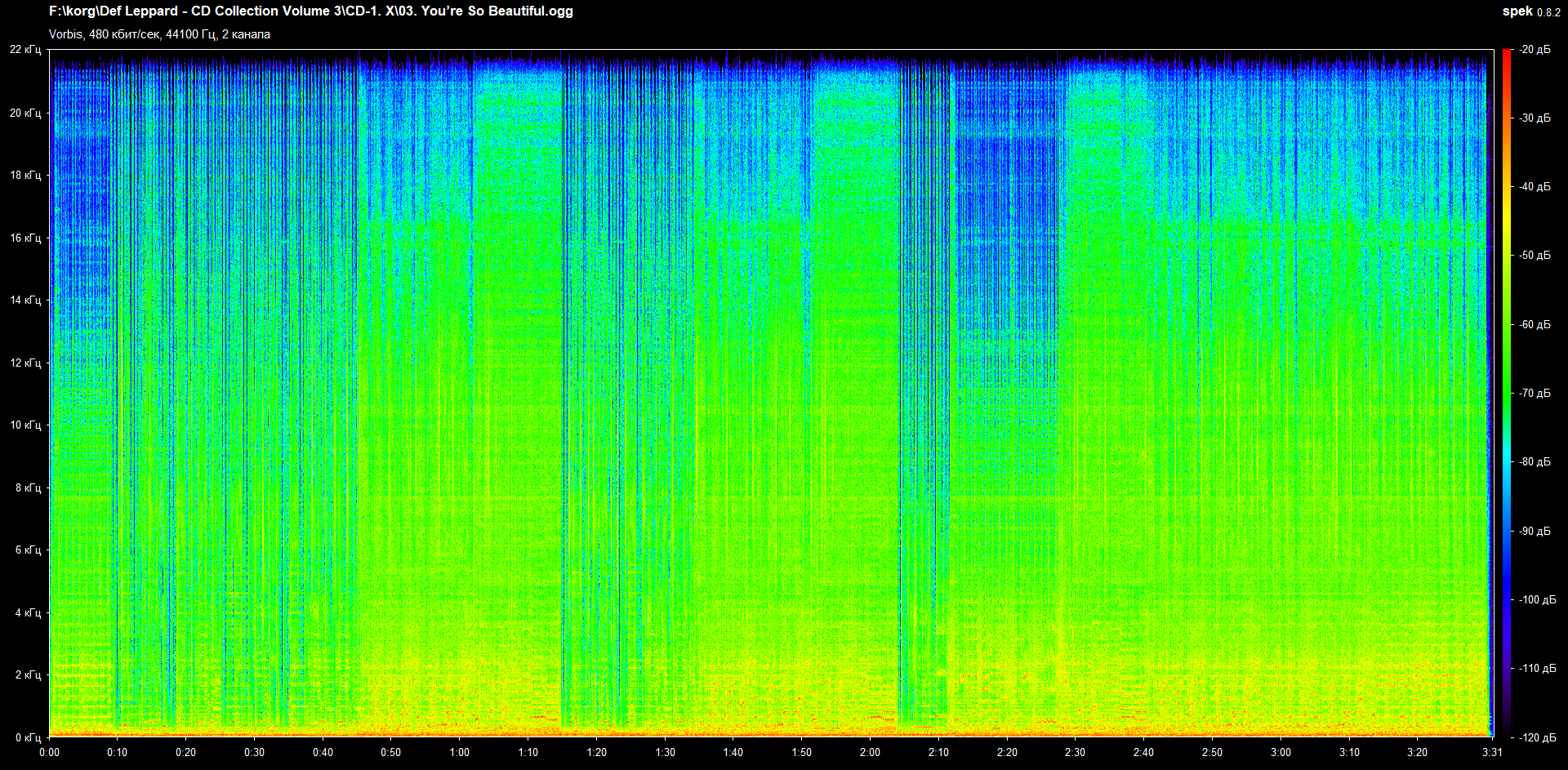Click the 10 kHz frequency axis label
The height and width of the screenshot is (770, 1568).
25,425
